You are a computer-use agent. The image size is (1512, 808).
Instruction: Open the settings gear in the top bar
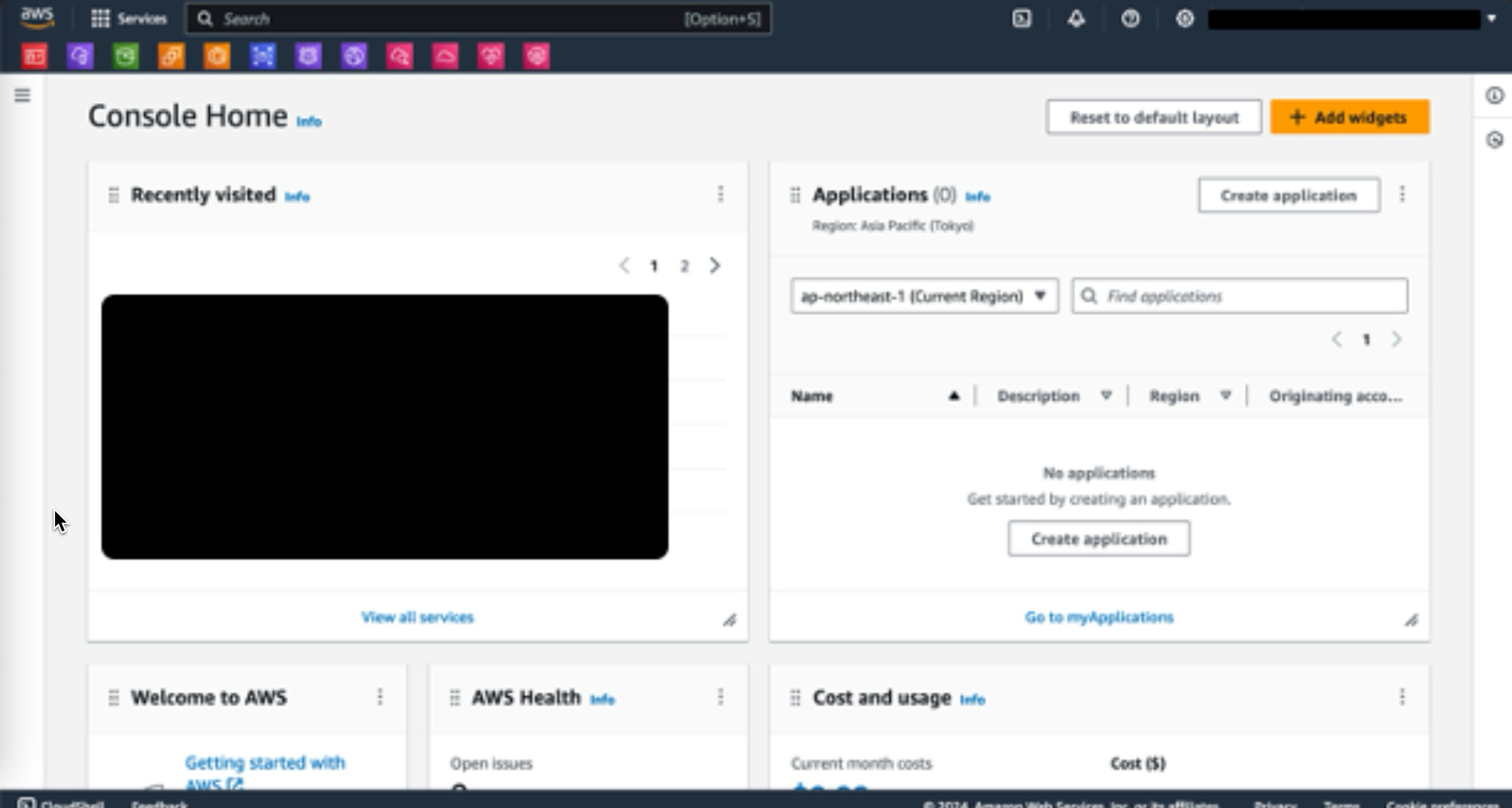tap(1184, 19)
